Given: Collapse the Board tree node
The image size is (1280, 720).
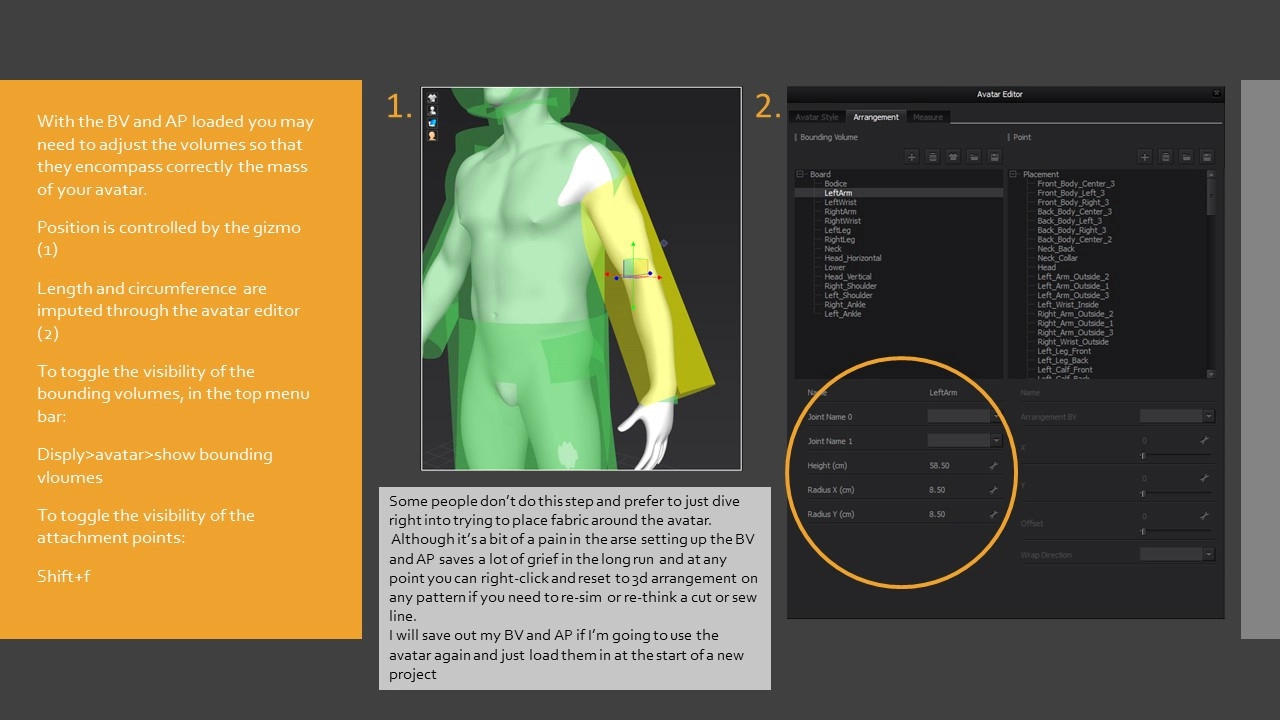Looking at the screenshot, I should (801, 174).
